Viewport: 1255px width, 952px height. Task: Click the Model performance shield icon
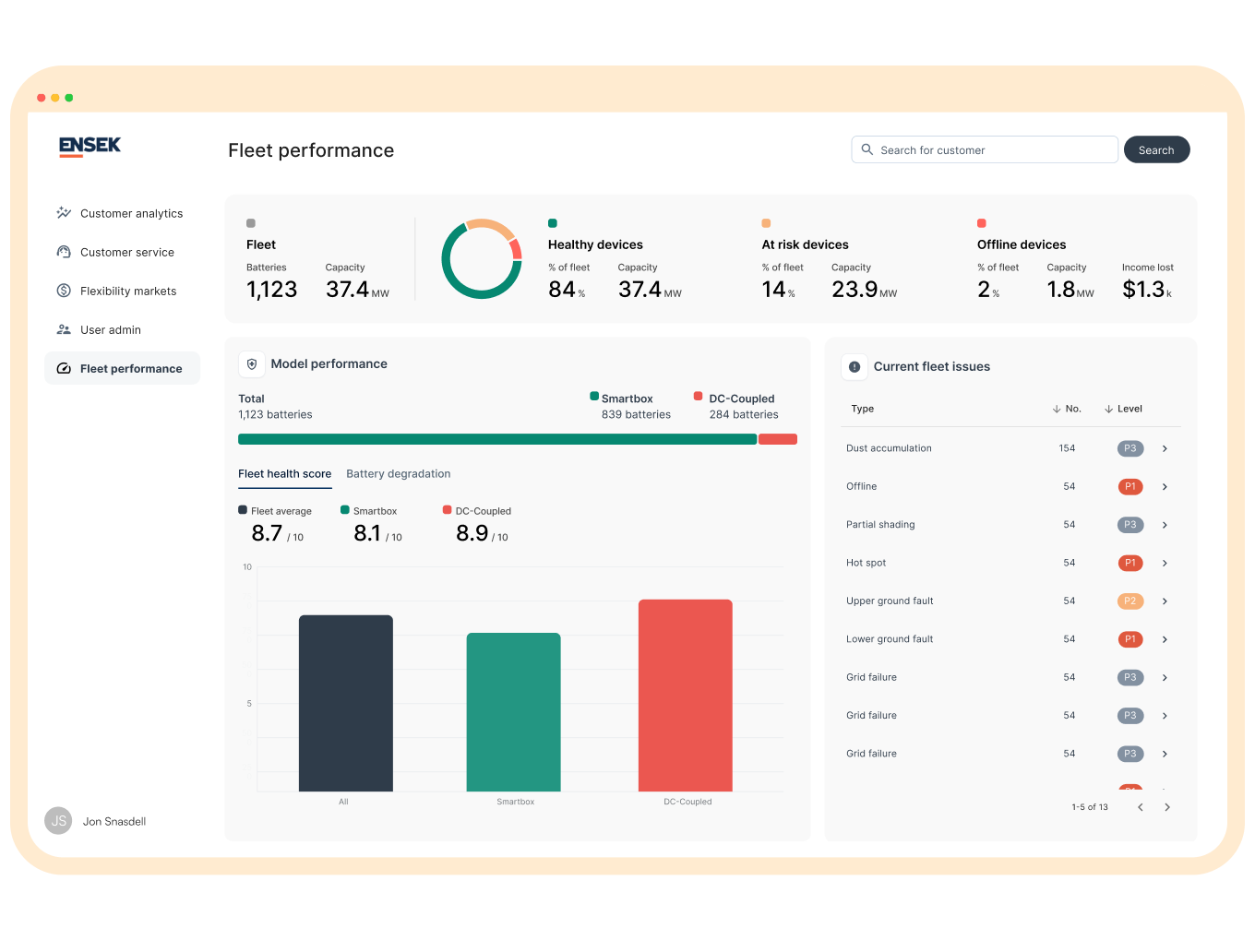(x=252, y=364)
